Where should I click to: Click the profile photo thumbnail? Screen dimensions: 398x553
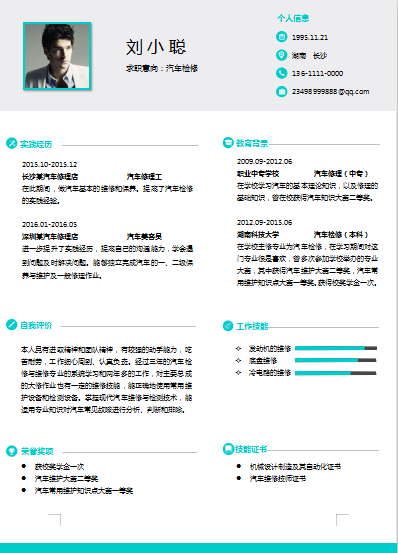57,56
